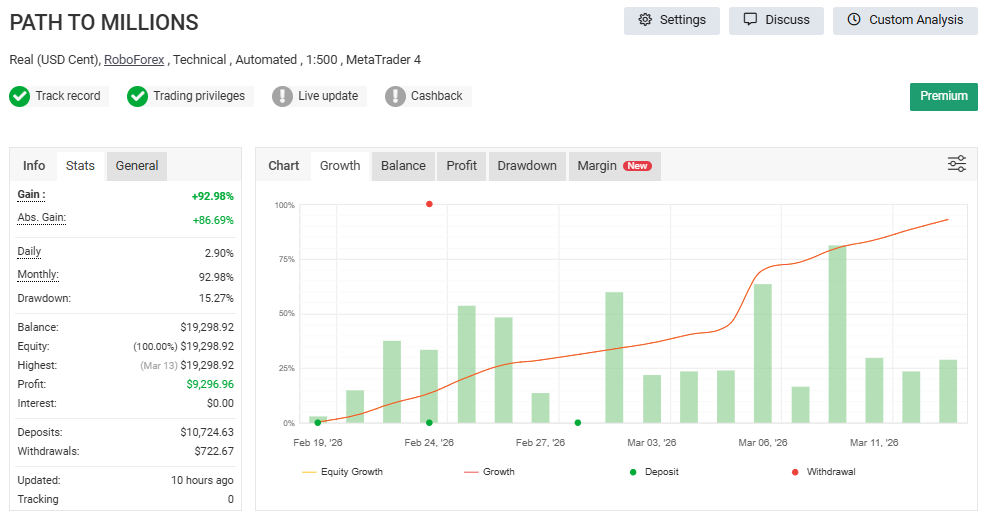Screen dimensions: 989x513
Task: Click the Custom Analysis clock icon
Action: (853, 20)
